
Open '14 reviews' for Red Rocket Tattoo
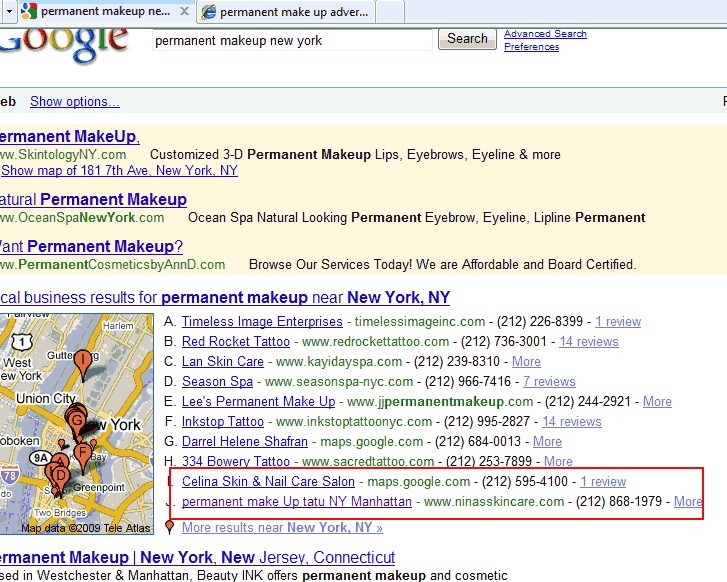(x=589, y=341)
